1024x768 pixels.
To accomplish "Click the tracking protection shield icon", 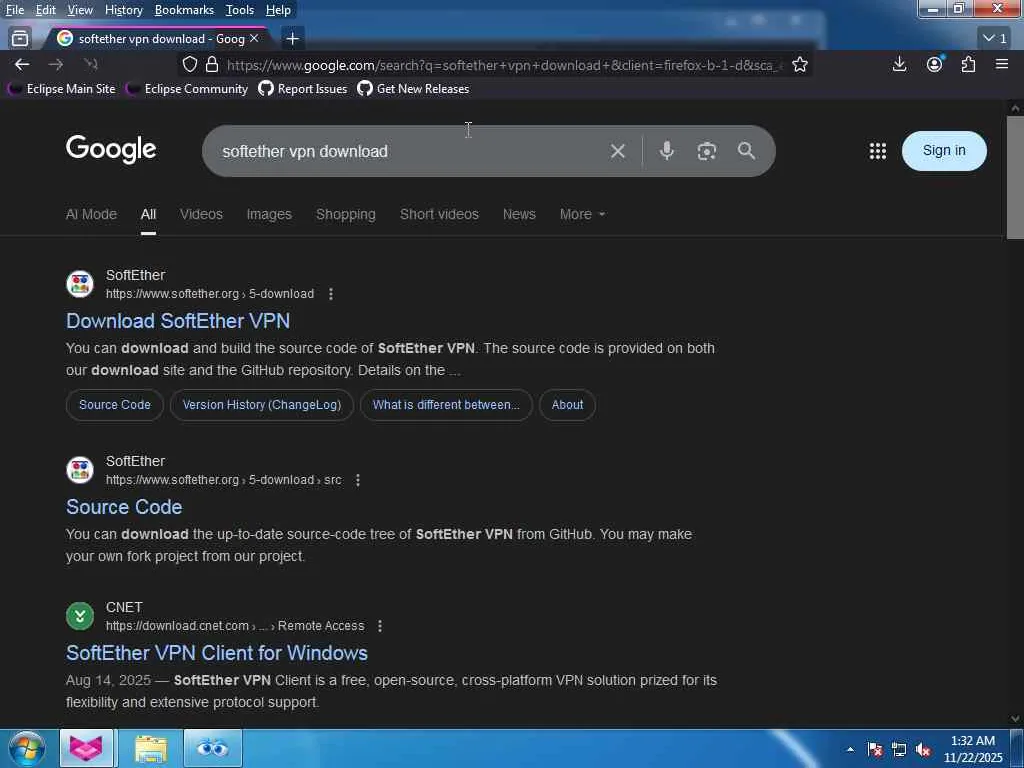I will [x=189, y=65].
